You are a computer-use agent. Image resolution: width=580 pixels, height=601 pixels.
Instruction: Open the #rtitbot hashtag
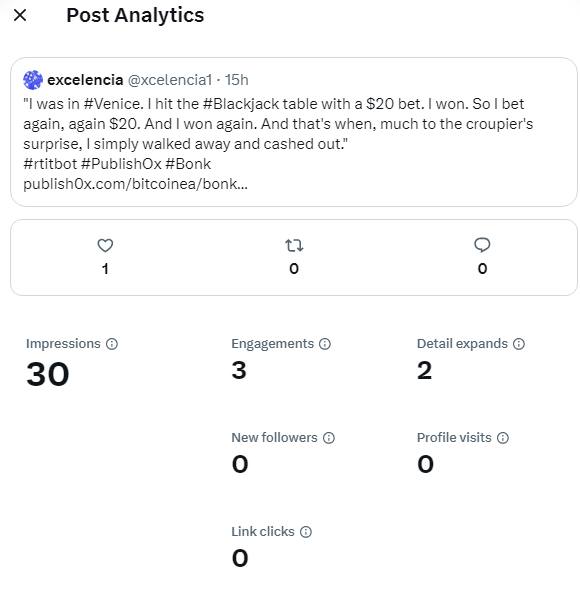click(x=50, y=164)
